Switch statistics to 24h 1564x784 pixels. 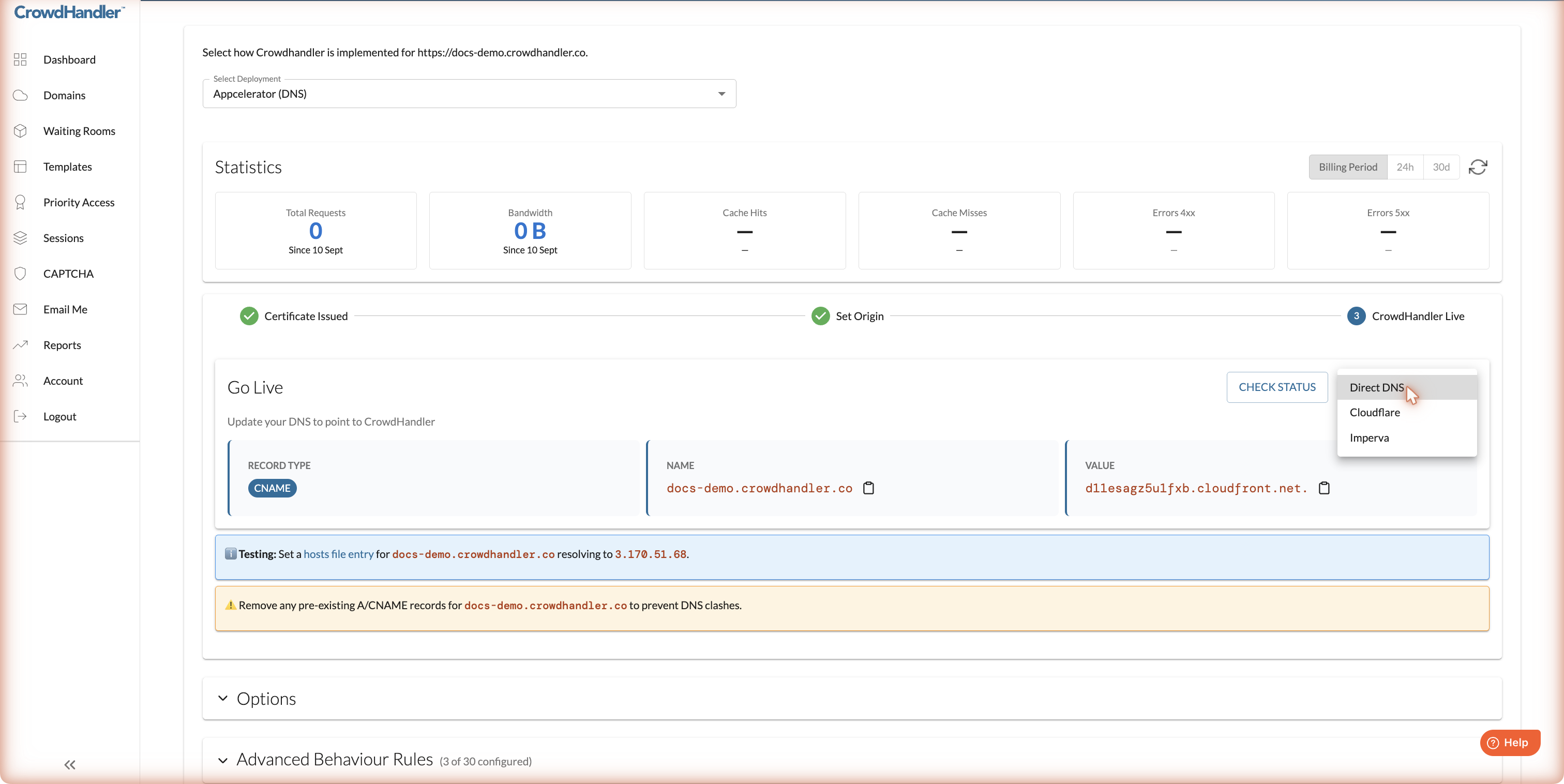pyautogui.click(x=1404, y=167)
